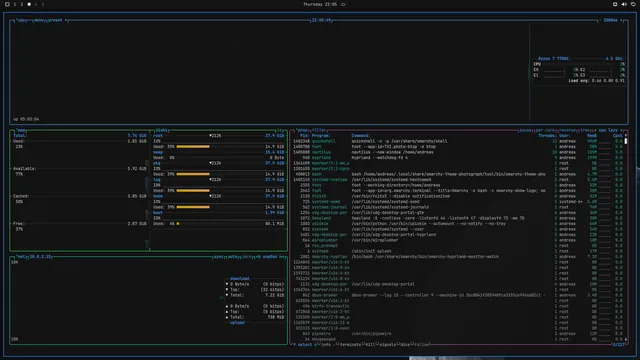Select the nautilus --new-window process row
640x360 pixels.
(459, 152)
